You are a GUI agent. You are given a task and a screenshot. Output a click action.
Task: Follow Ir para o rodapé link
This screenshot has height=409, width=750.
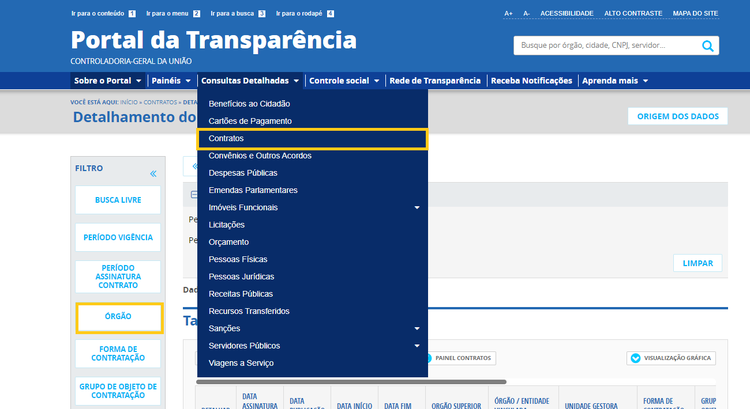pyautogui.click(x=305, y=13)
